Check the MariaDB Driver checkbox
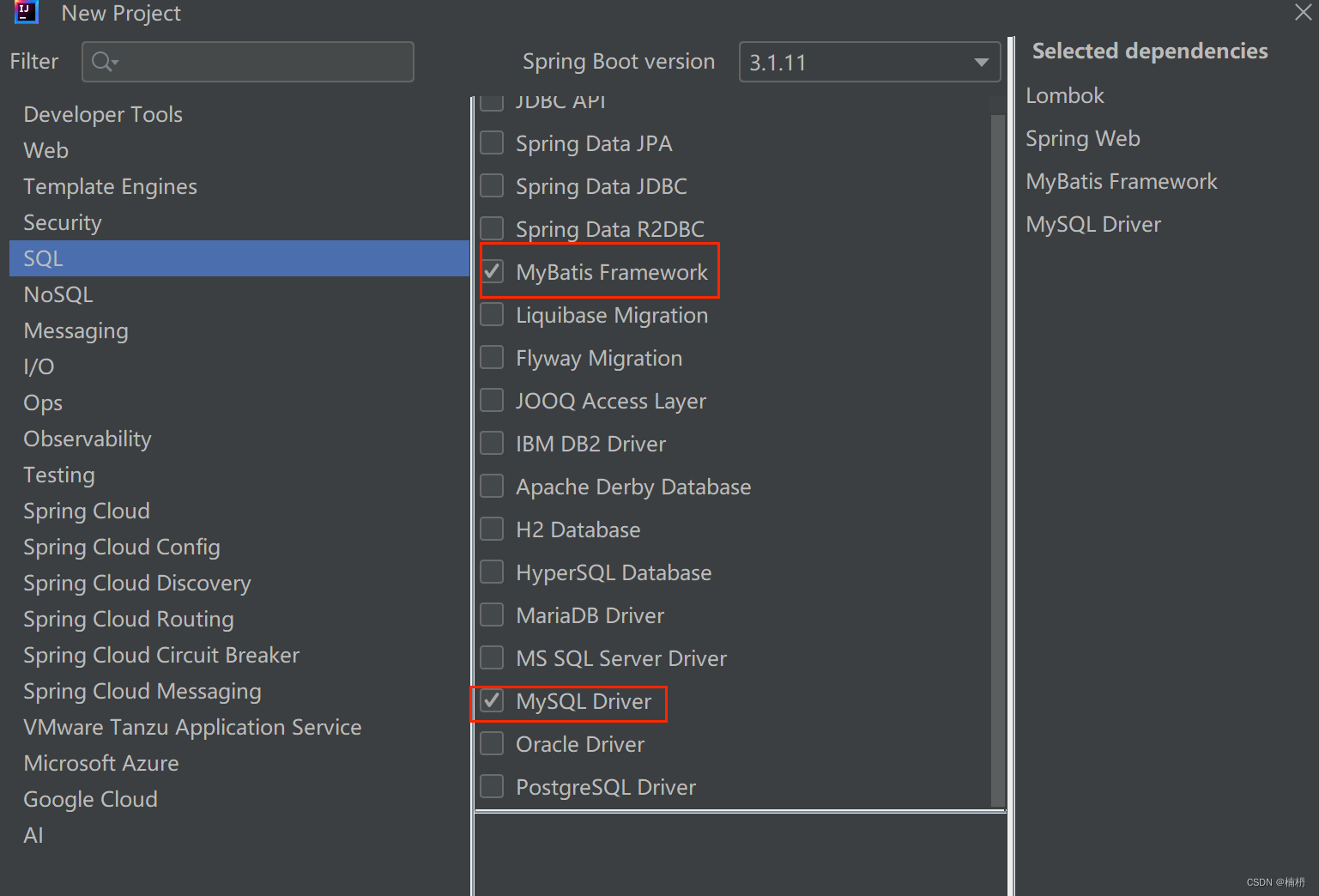 pos(492,614)
